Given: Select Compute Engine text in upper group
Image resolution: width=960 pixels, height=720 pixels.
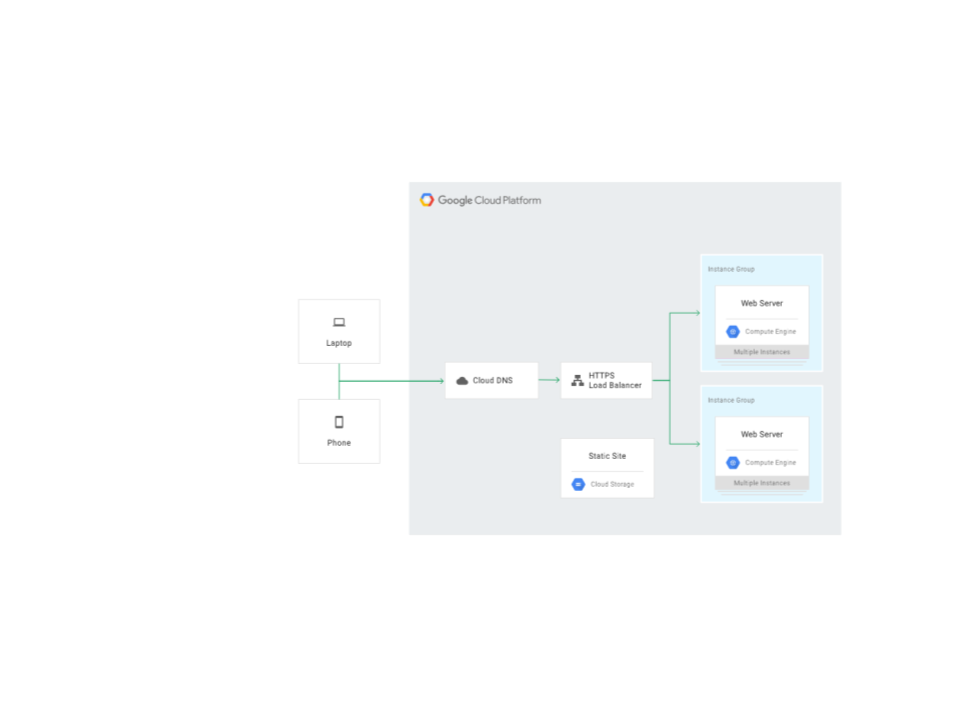Looking at the screenshot, I should (x=770, y=332).
